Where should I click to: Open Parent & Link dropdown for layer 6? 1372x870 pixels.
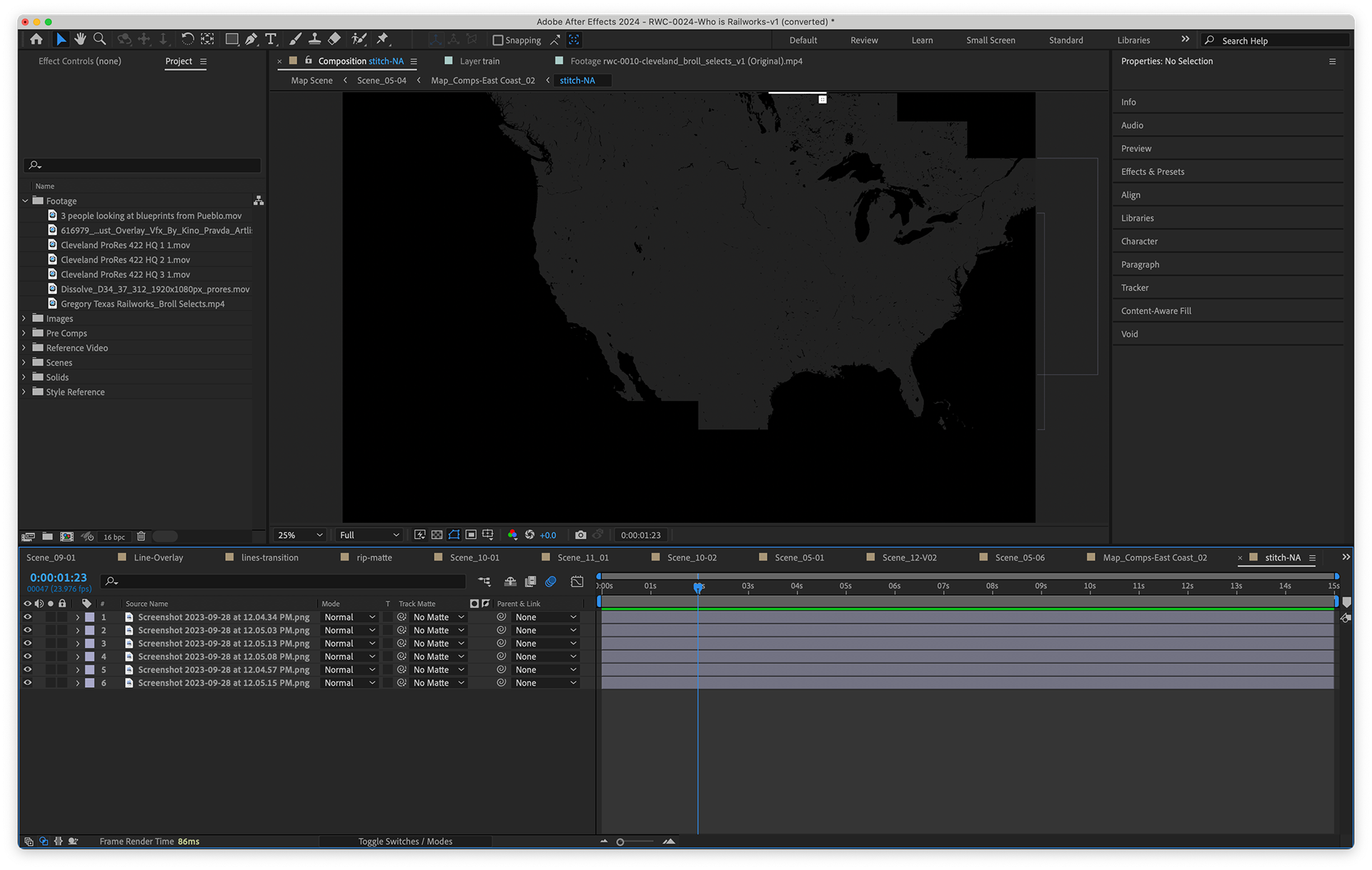pyautogui.click(x=546, y=683)
